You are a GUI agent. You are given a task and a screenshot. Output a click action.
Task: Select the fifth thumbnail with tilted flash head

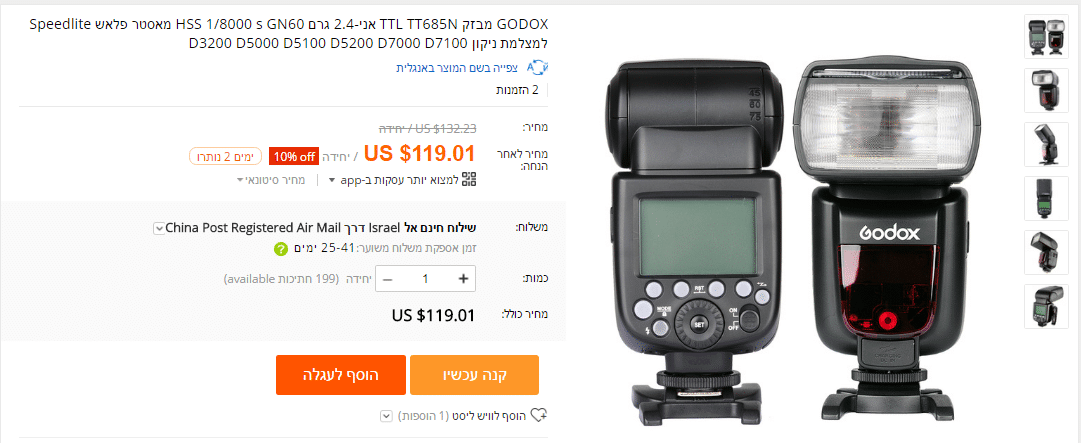(x=1046, y=251)
